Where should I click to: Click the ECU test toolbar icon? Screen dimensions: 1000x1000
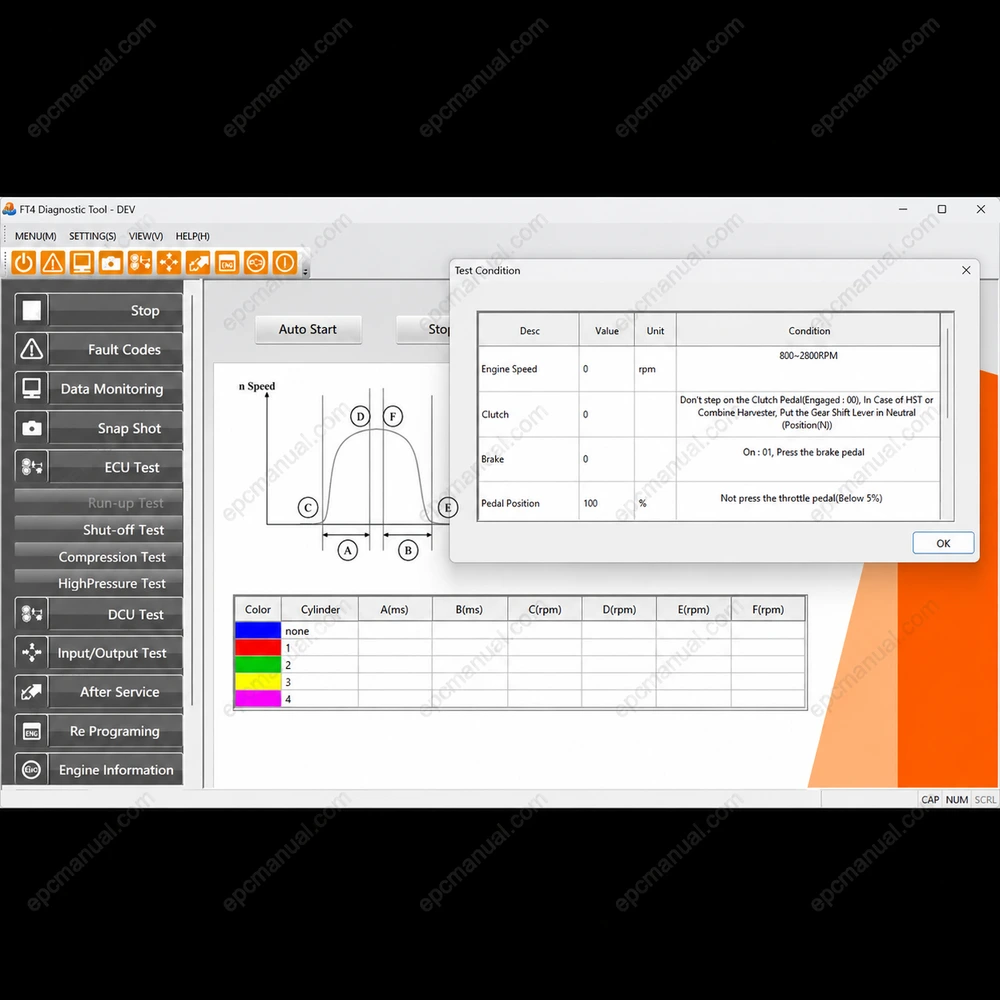click(x=140, y=262)
